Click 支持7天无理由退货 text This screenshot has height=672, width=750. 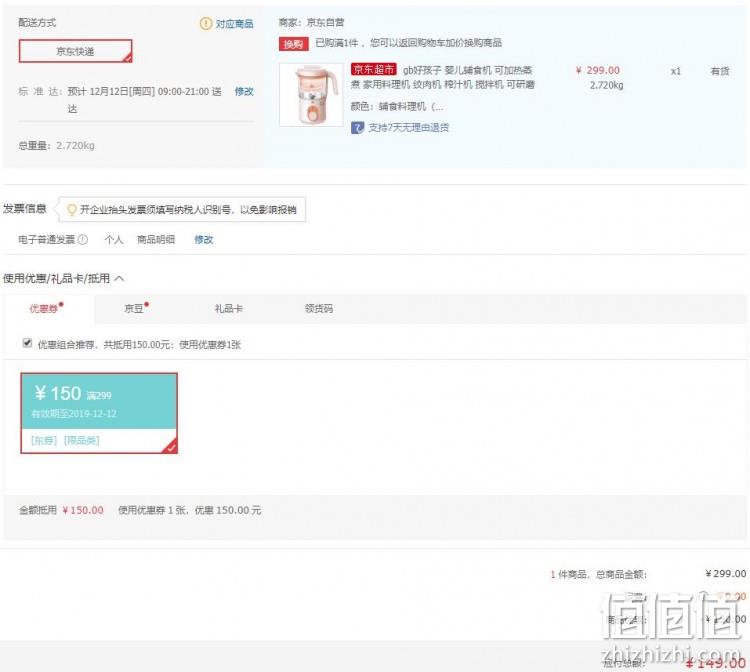pos(408,127)
